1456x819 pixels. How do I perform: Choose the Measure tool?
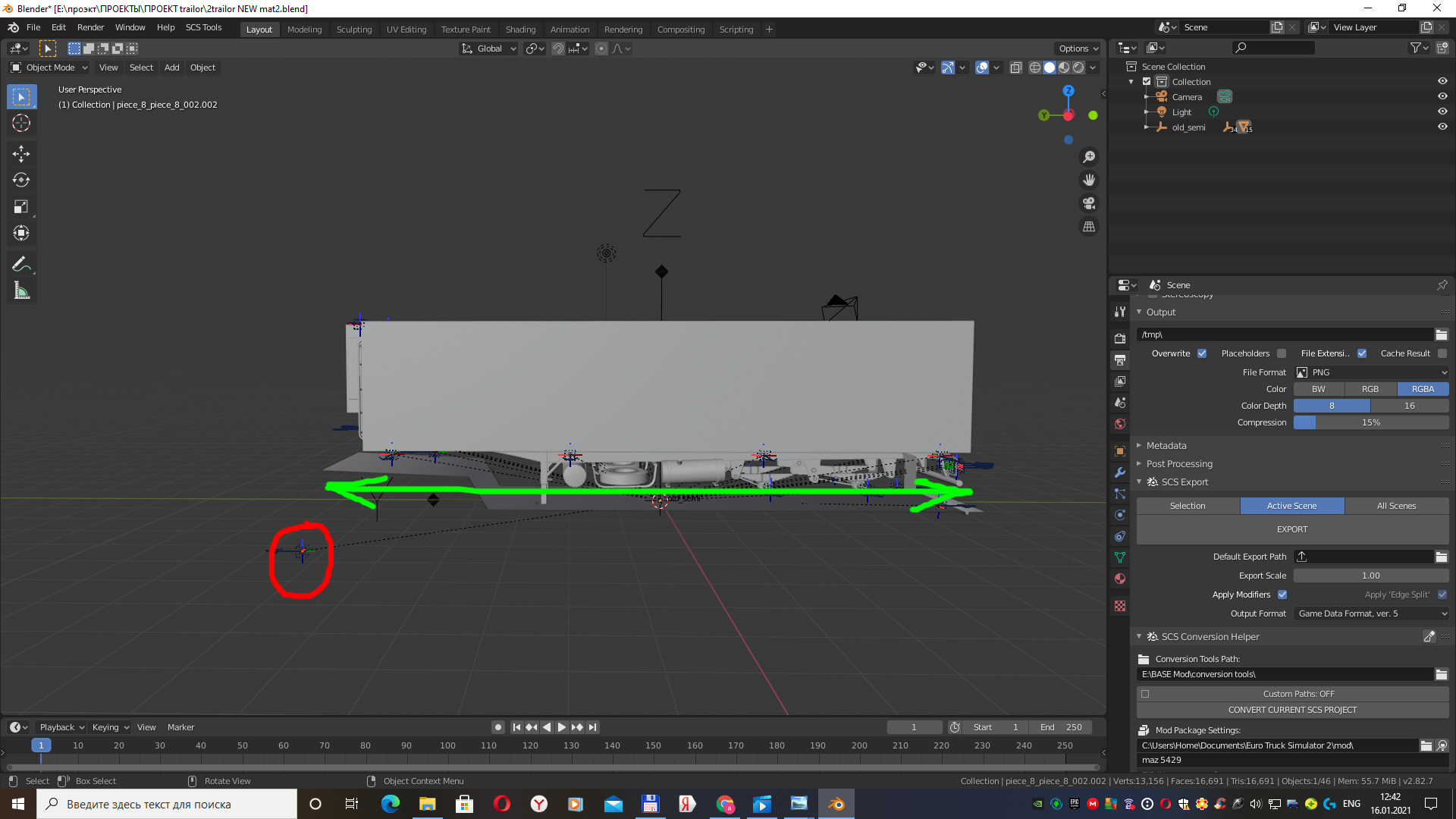[x=21, y=290]
